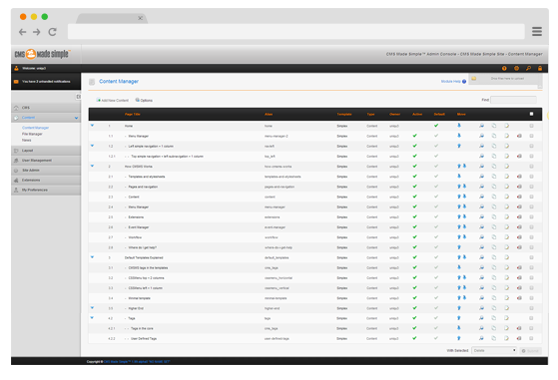The width and height of the screenshot is (558, 380).
Task: Open the With Selected dropdown
Action: (x=494, y=350)
